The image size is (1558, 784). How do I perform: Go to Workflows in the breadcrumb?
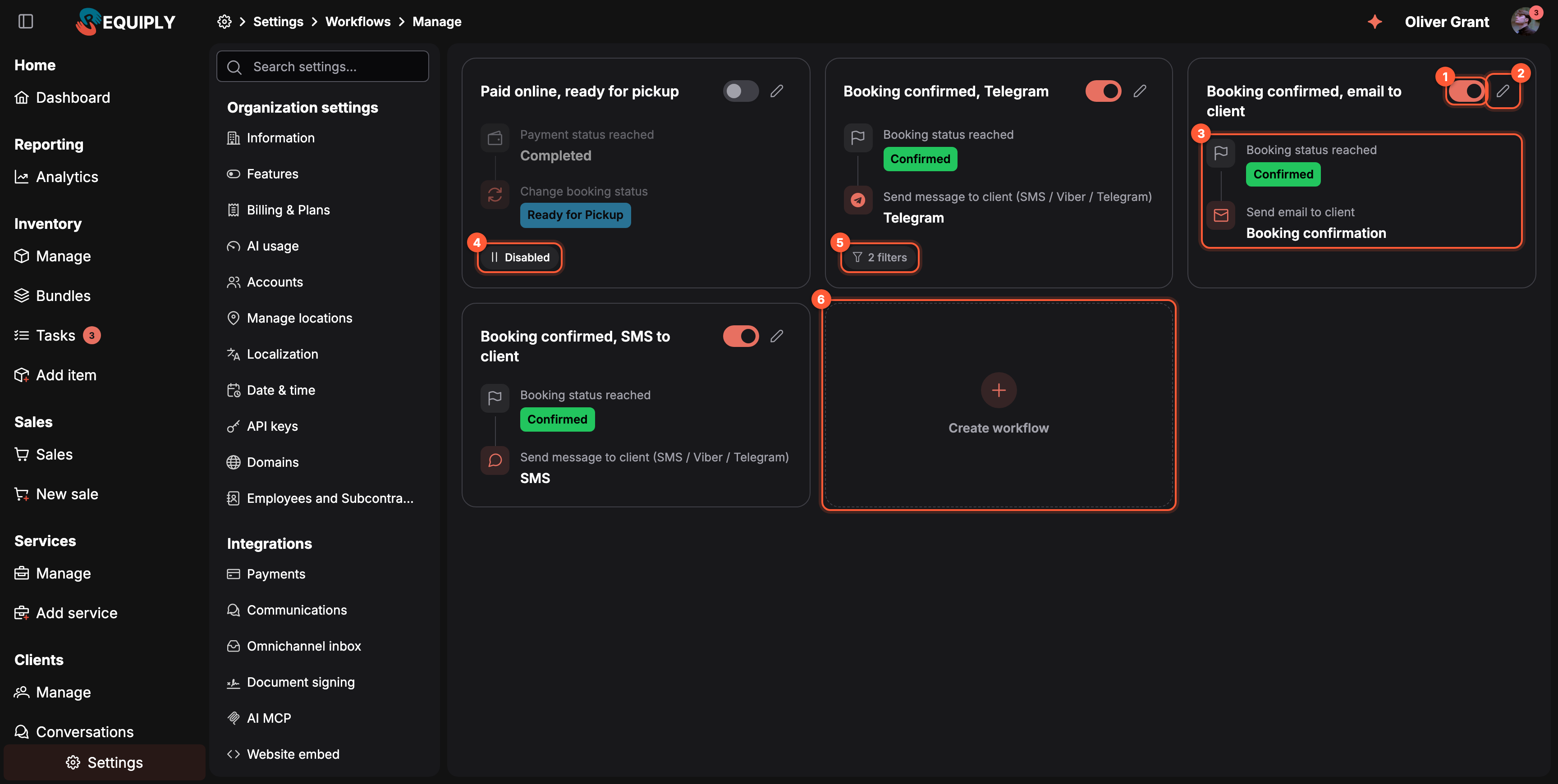tap(357, 22)
